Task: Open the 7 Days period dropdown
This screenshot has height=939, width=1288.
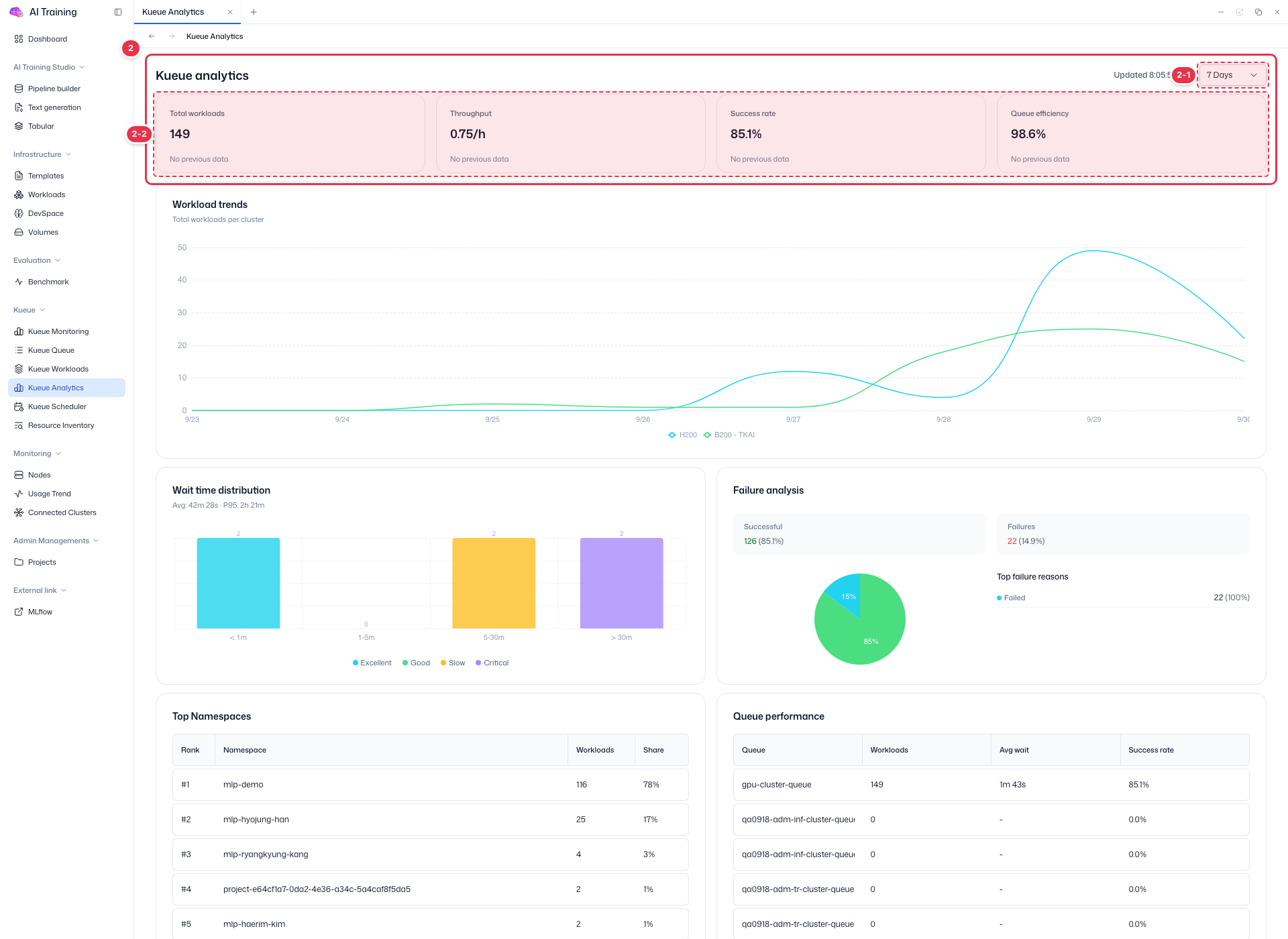Action: (1232, 75)
